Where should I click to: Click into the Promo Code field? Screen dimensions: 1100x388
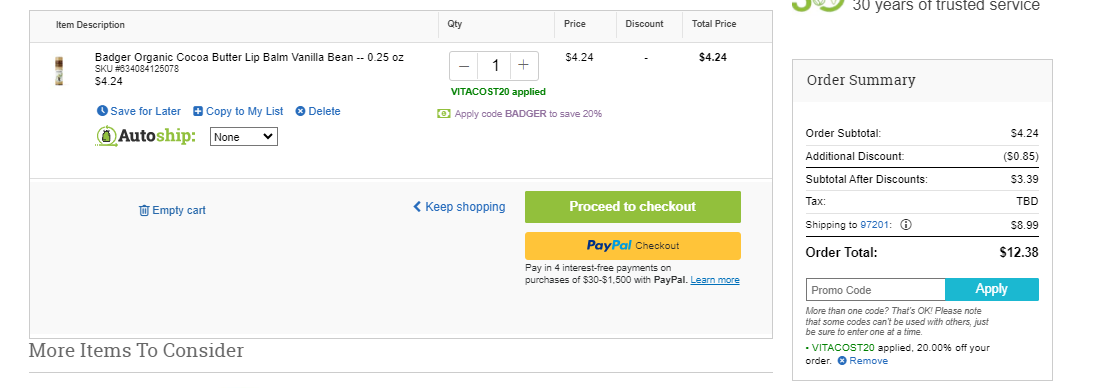tap(876, 290)
